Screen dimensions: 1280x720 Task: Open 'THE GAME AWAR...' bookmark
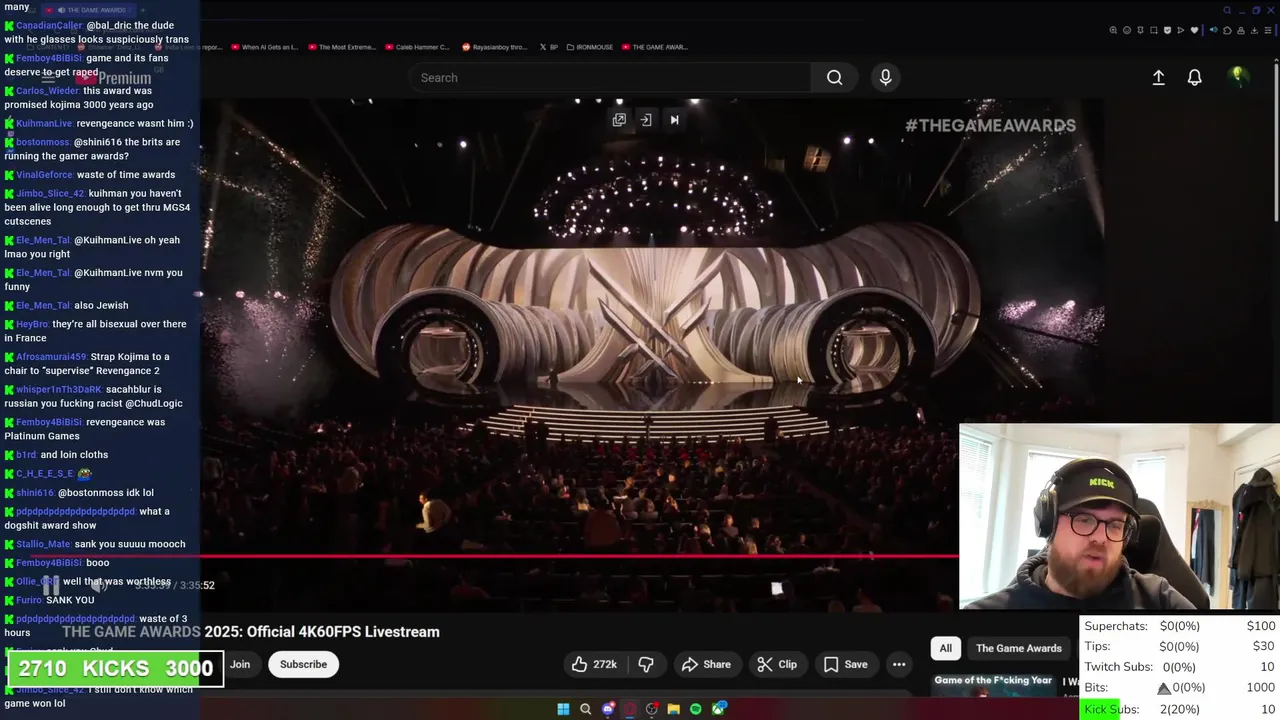pos(655,47)
